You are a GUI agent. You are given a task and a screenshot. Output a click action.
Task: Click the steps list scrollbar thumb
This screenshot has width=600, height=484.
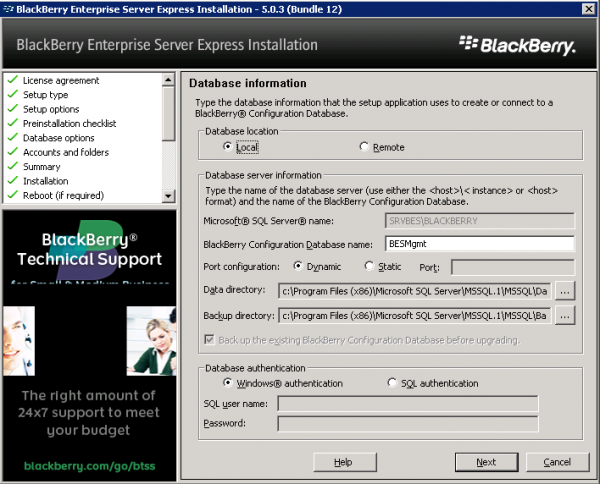[168, 114]
